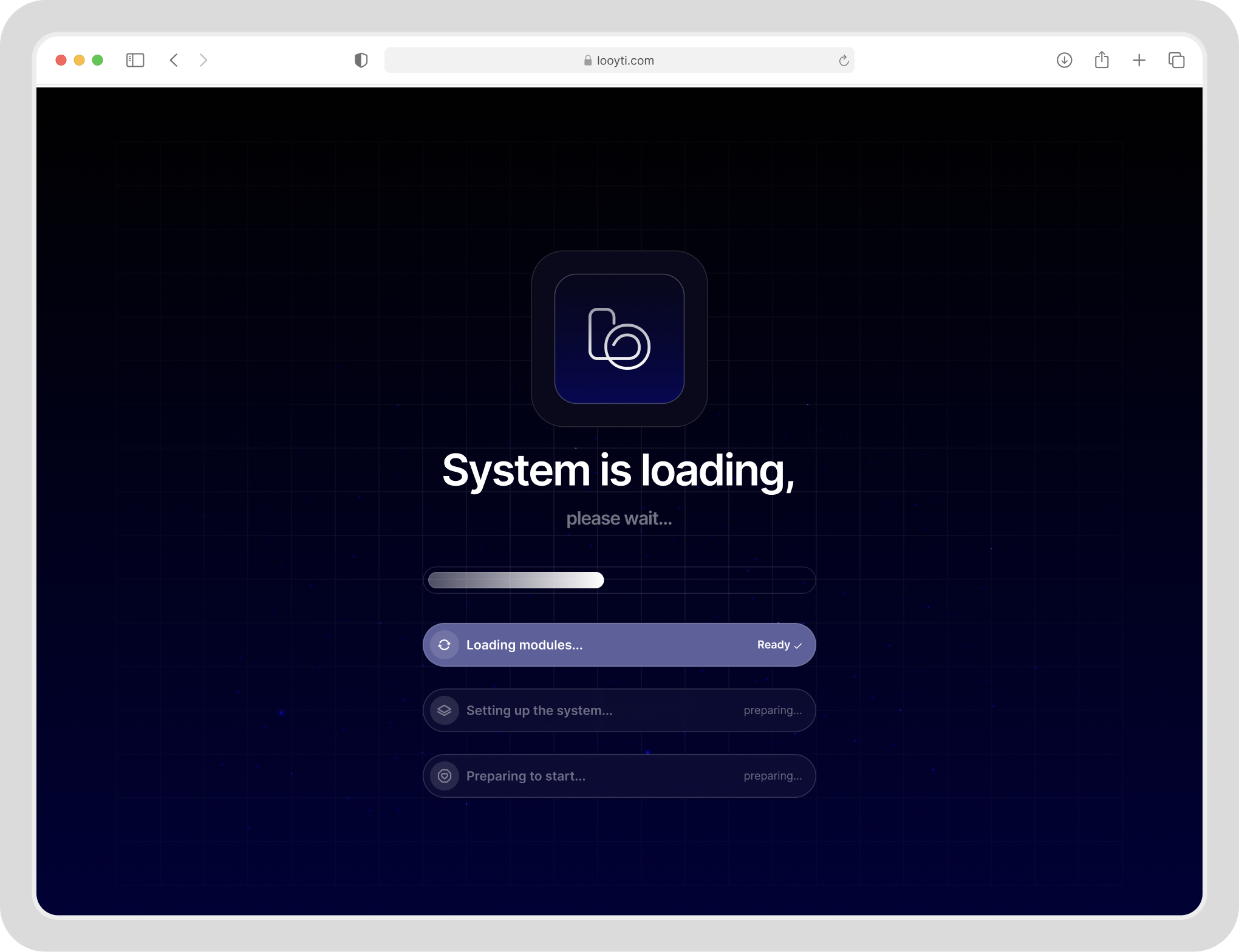The width and height of the screenshot is (1239, 952).
Task: Click the loading progress bar
Action: tap(619, 580)
